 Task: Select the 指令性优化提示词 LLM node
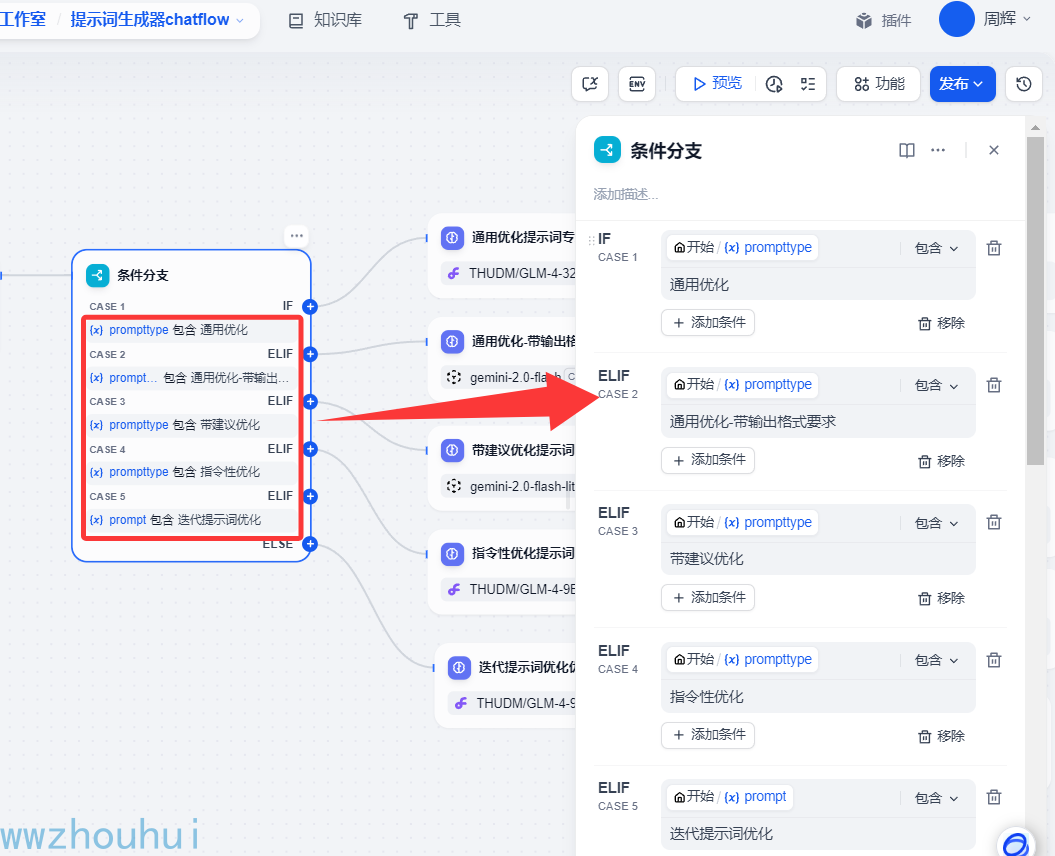point(502,572)
